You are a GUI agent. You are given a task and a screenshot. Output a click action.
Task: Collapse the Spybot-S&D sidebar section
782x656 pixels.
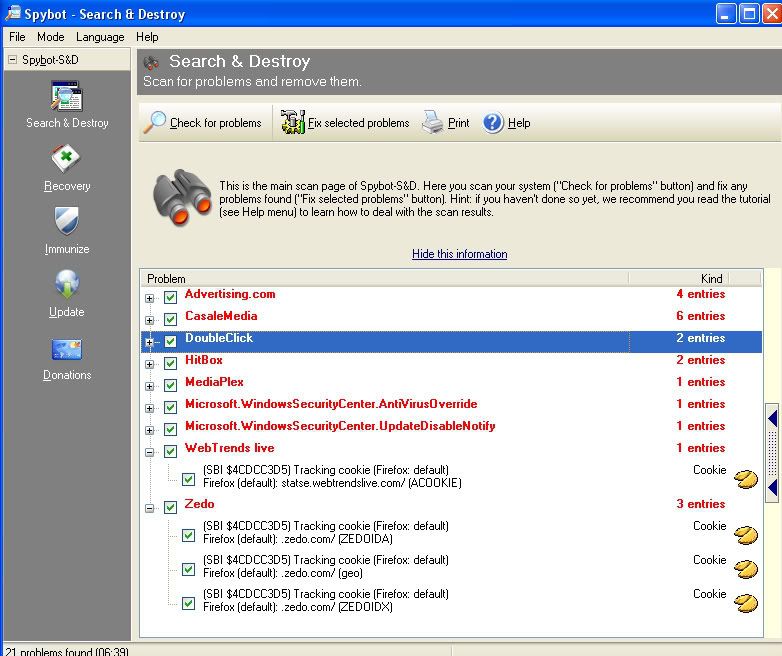[x=12, y=60]
